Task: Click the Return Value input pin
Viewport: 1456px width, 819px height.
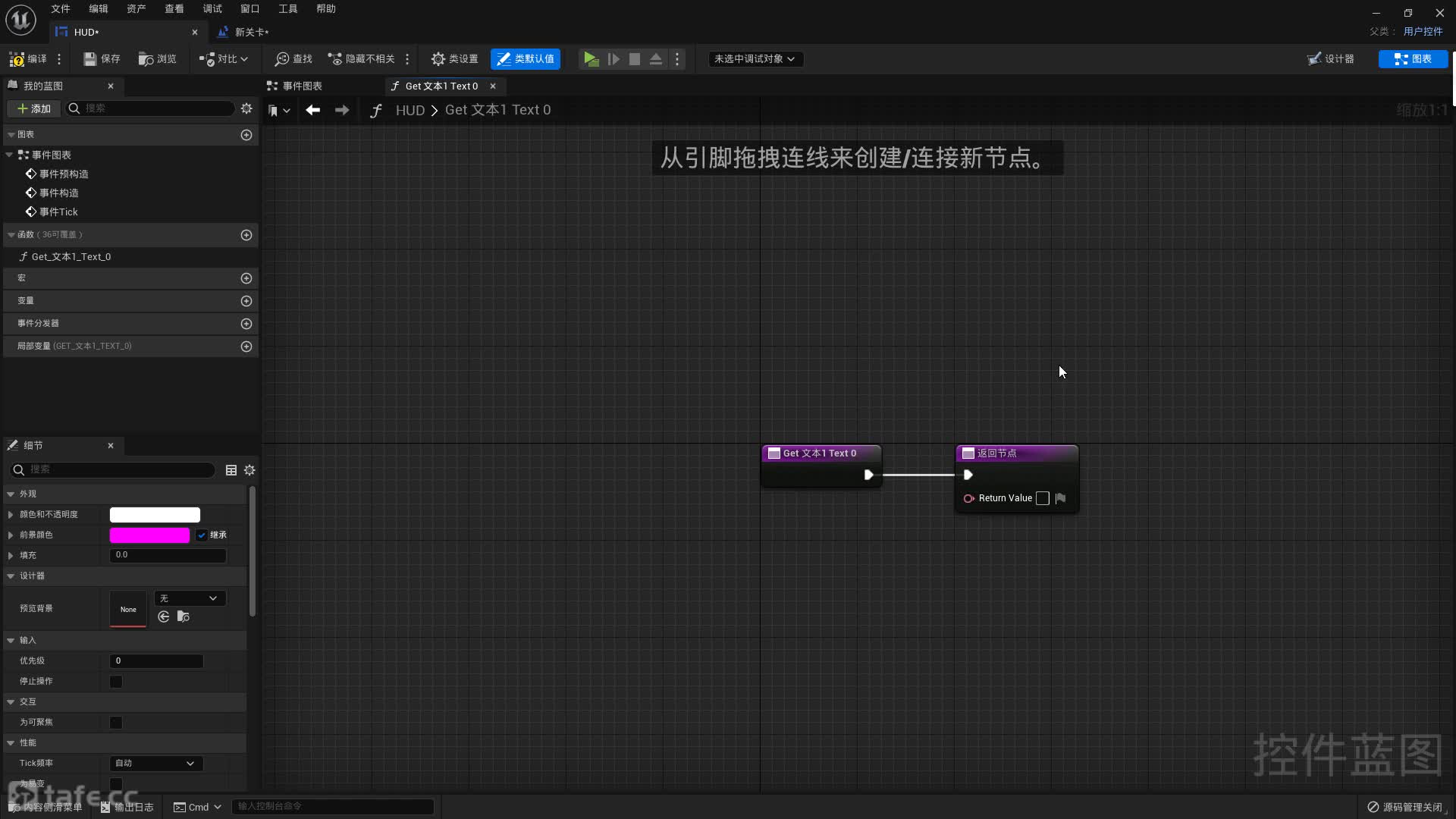Action: point(968,498)
